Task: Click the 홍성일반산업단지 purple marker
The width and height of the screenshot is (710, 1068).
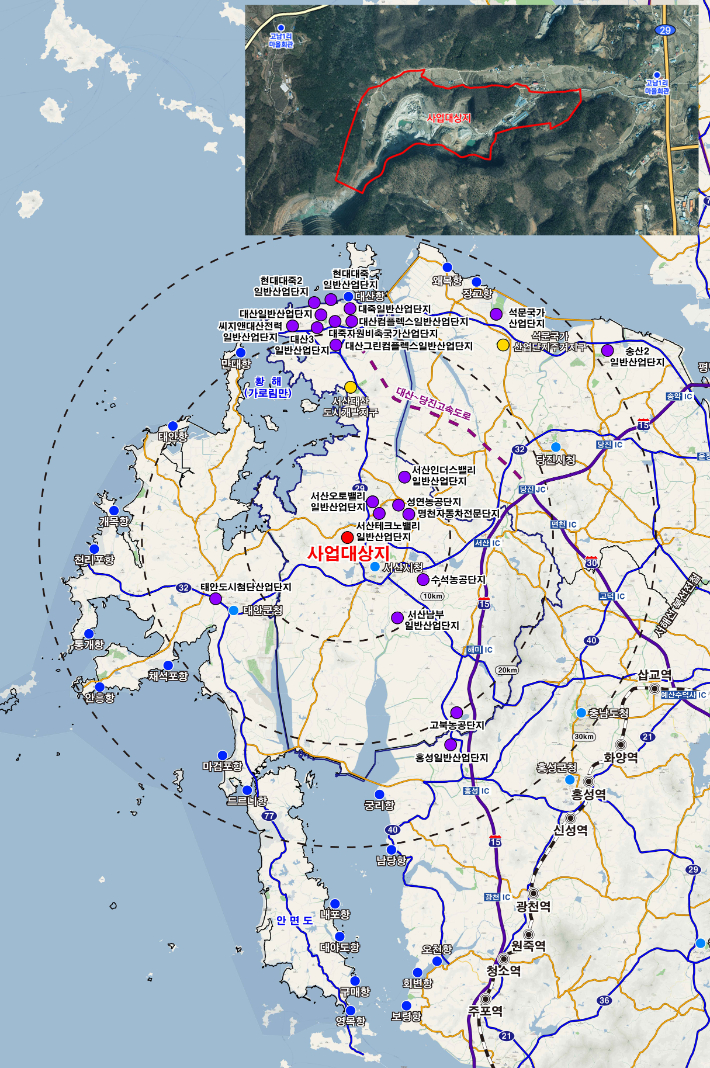Action: point(450,744)
